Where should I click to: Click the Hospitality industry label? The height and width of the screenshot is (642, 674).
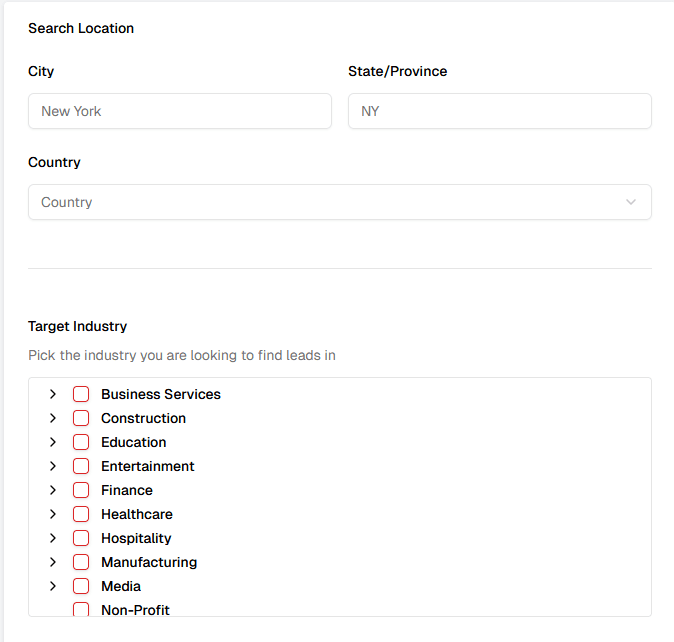(x=136, y=538)
